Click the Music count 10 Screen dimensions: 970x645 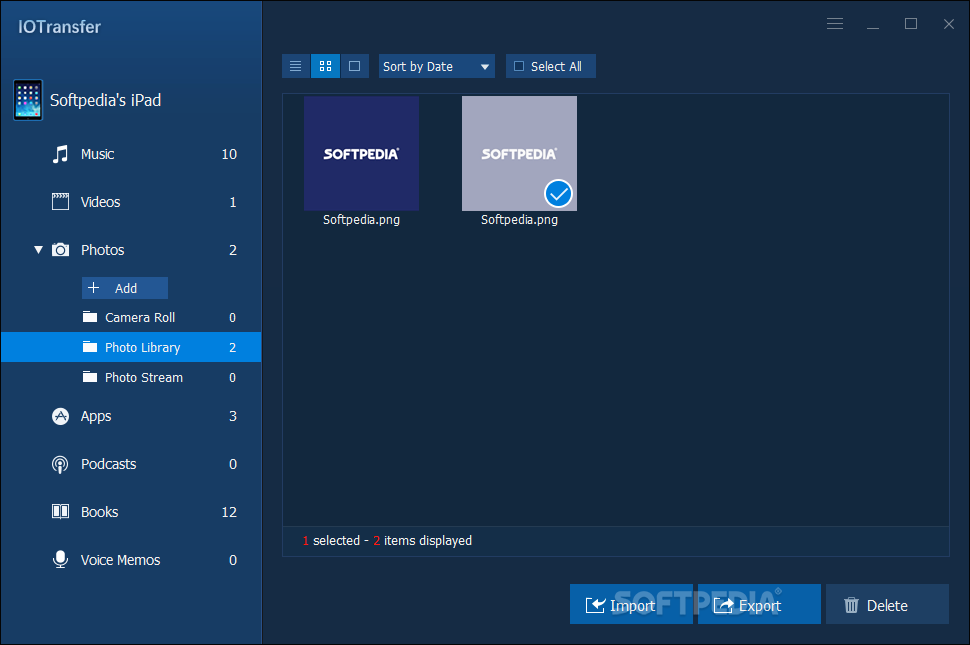tap(229, 154)
